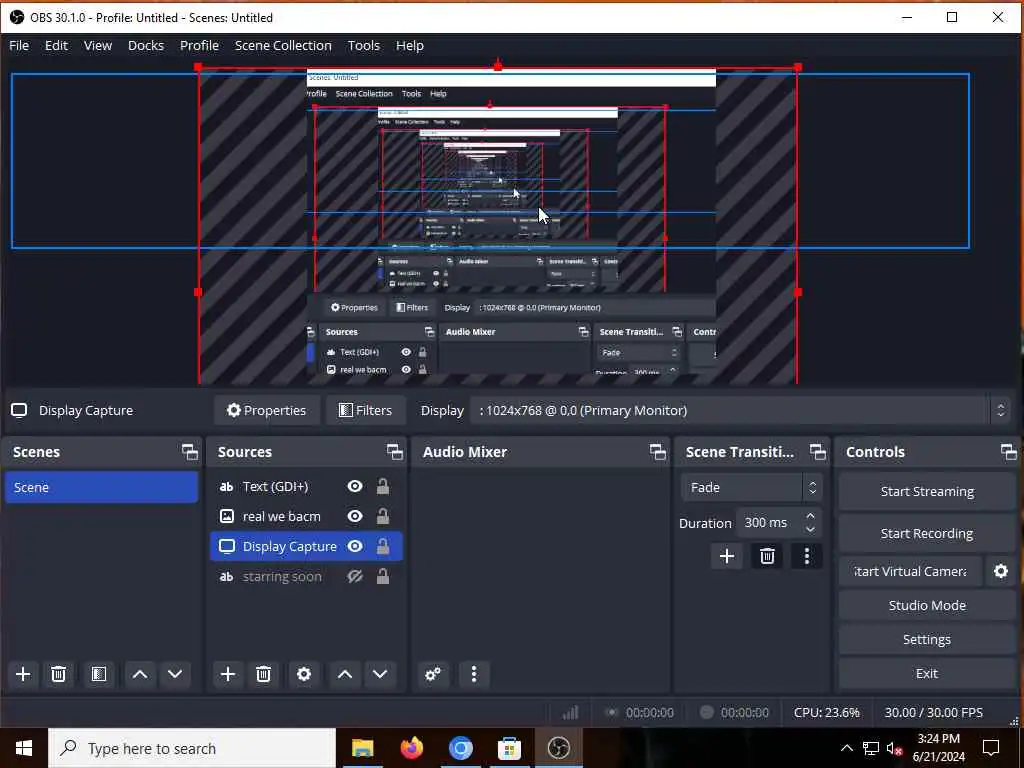Screen dimensions: 1024x768
Task: Click Start Recording button
Action: click(x=927, y=534)
